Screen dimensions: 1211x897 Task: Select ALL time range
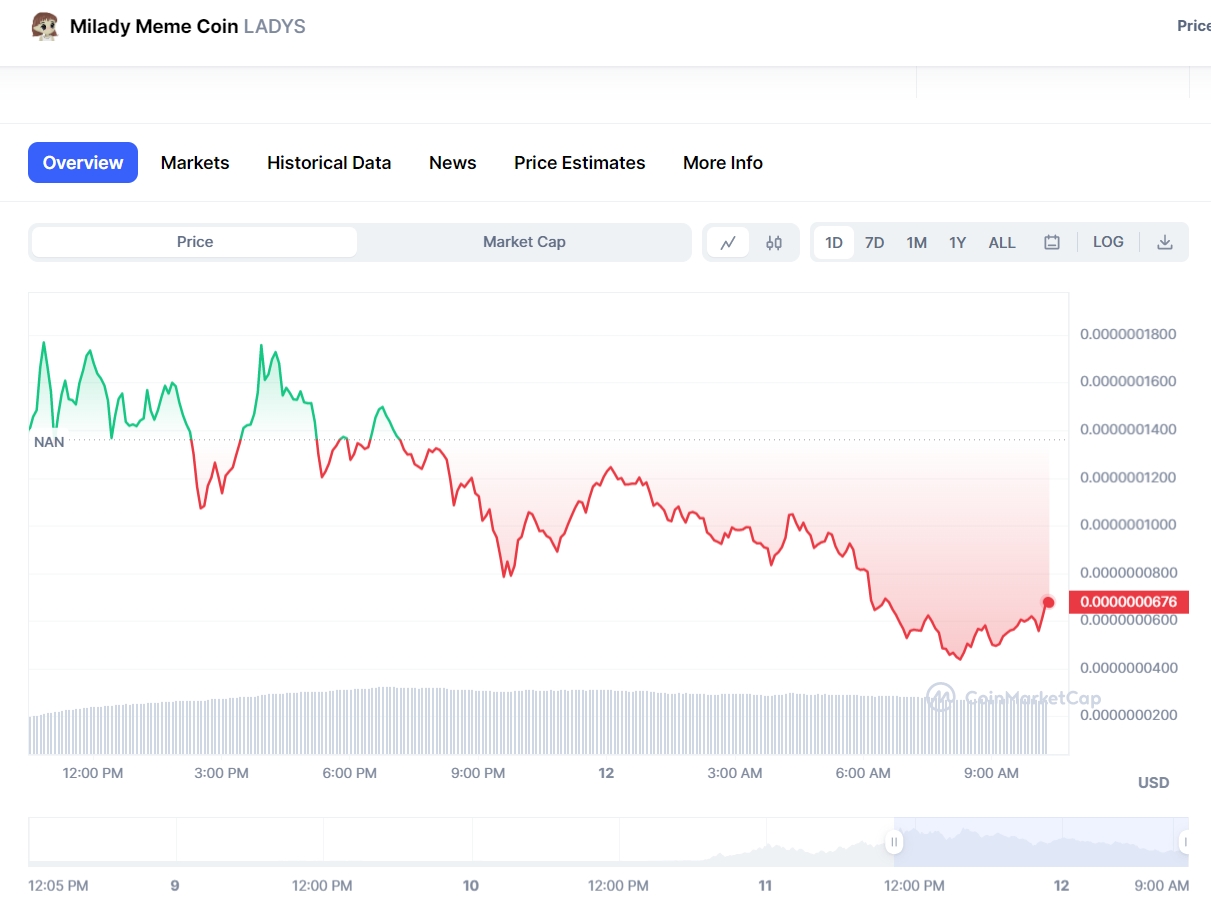click(1002, 242)
